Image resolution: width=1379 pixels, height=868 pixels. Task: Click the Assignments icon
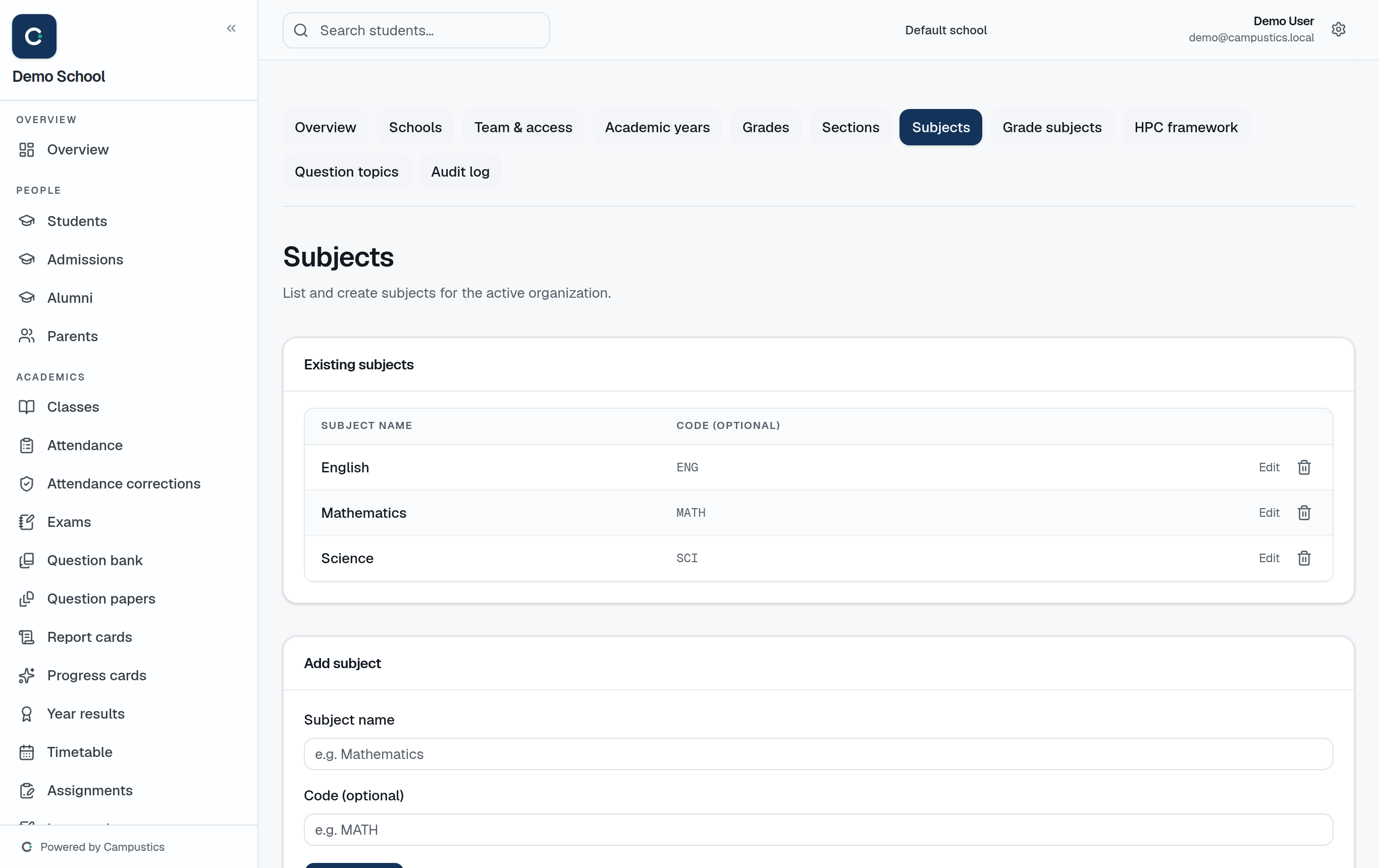(x=26, y=791)
